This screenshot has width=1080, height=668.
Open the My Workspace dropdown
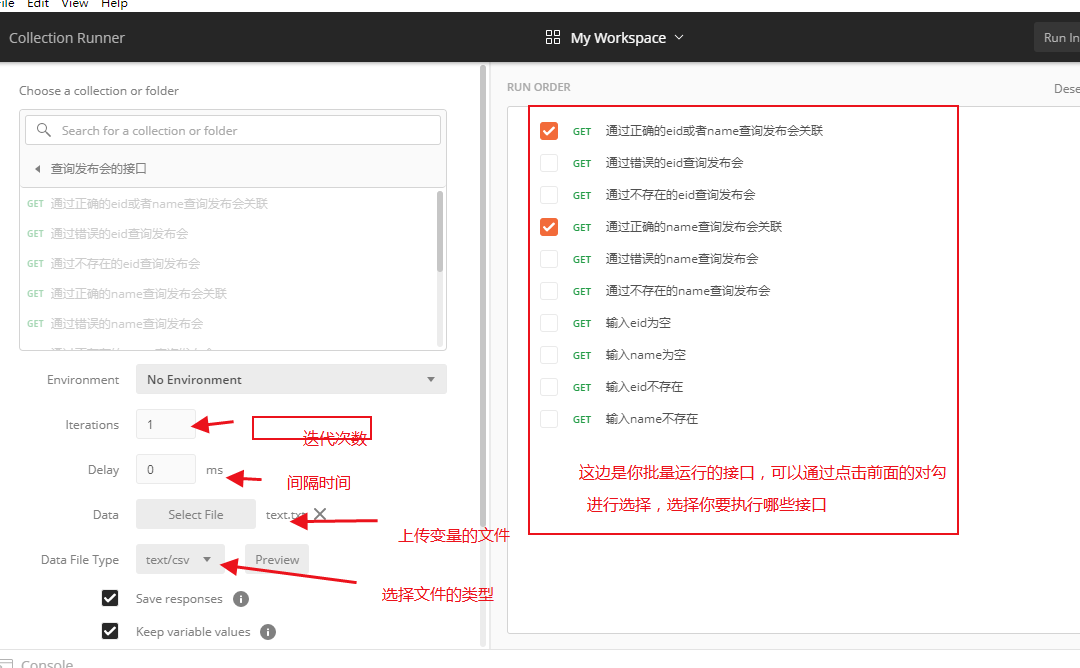pyautogui.click(x=626, y=38)
